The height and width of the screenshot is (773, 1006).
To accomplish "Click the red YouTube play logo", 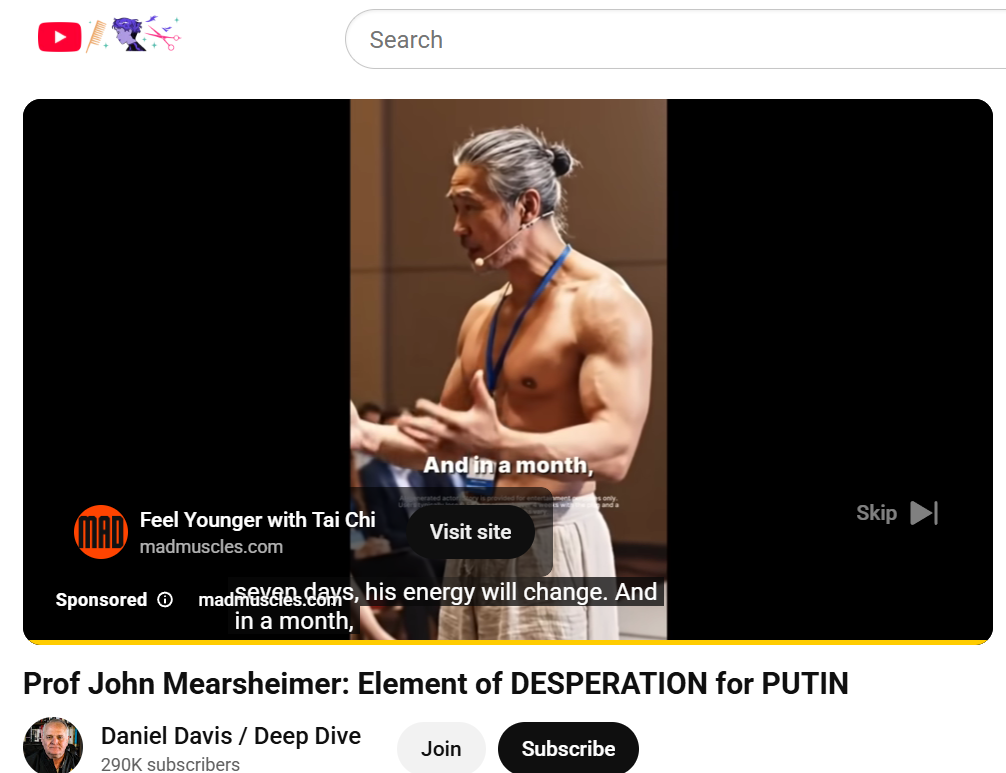I will [60, 37].
